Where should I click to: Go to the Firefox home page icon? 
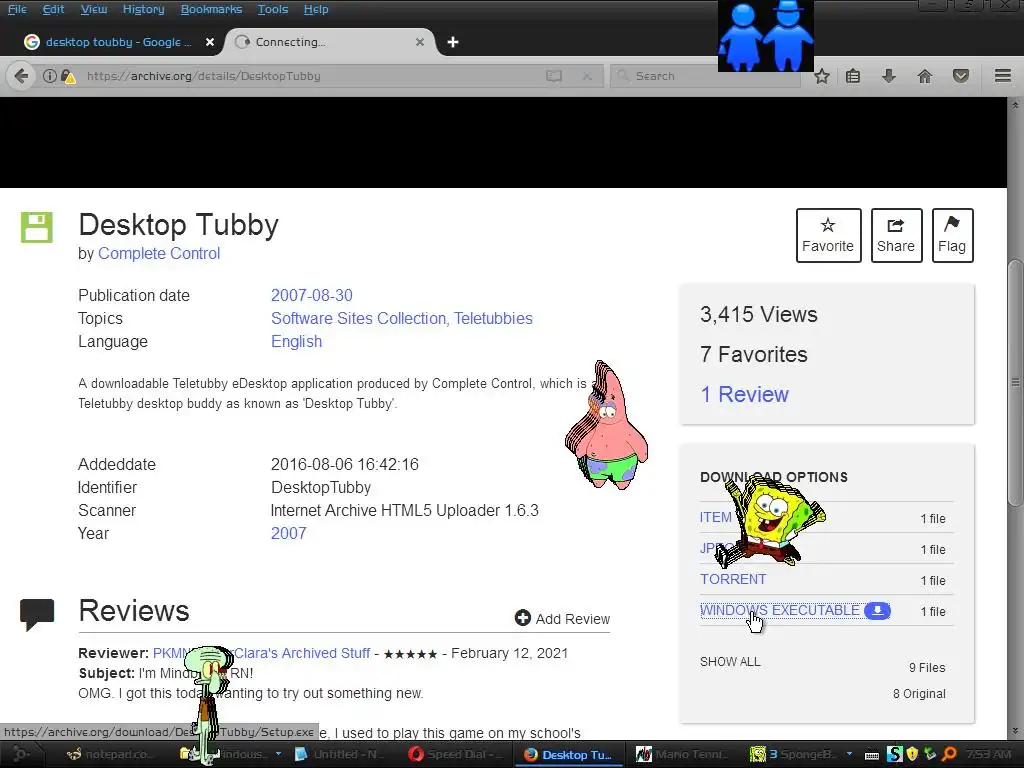pos(924,76)
